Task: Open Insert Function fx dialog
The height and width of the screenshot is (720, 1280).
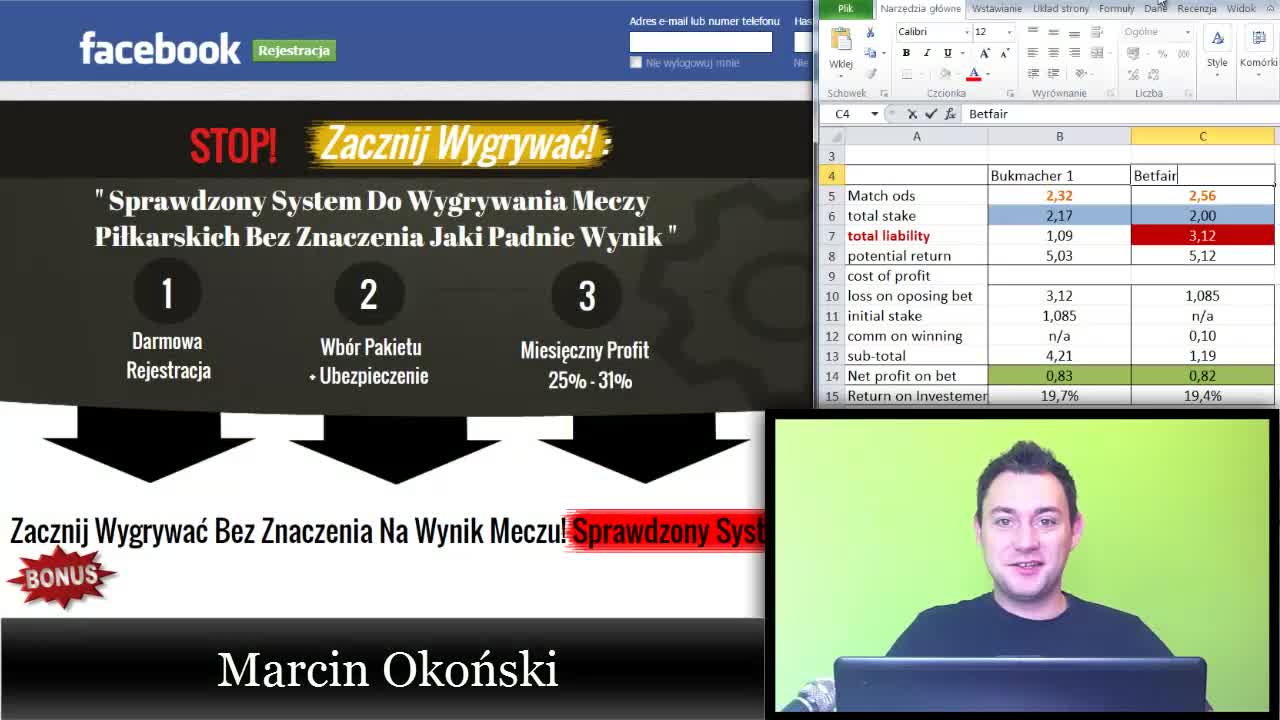Action: coord(950,114)
